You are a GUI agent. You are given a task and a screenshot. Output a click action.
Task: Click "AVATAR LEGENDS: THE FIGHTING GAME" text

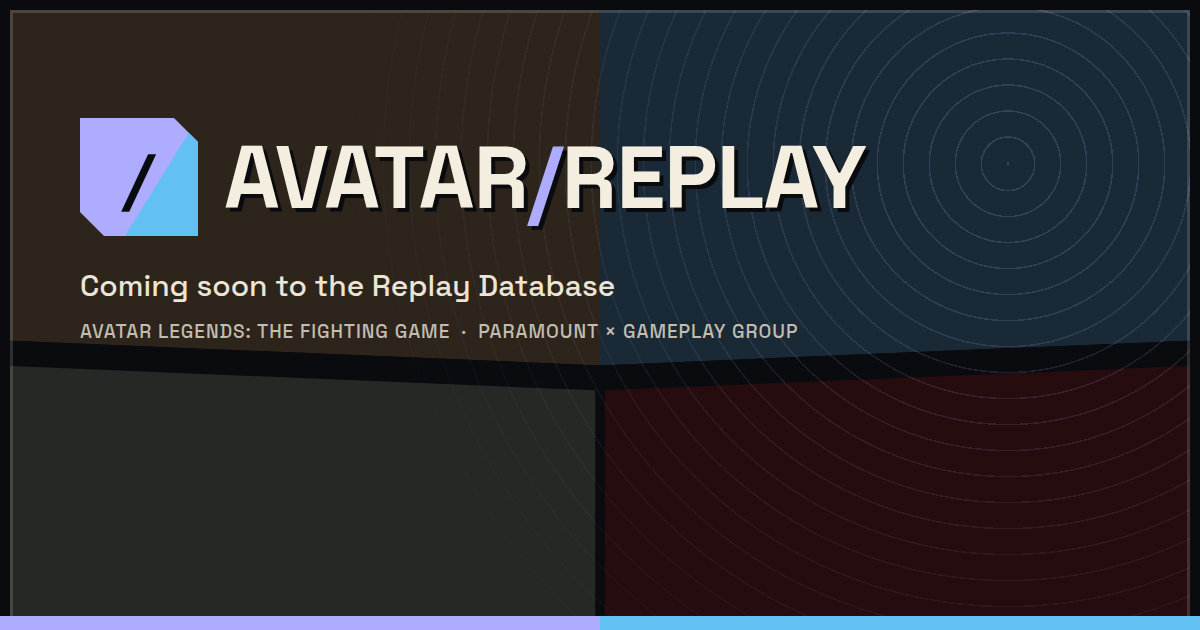coord(265,331)
